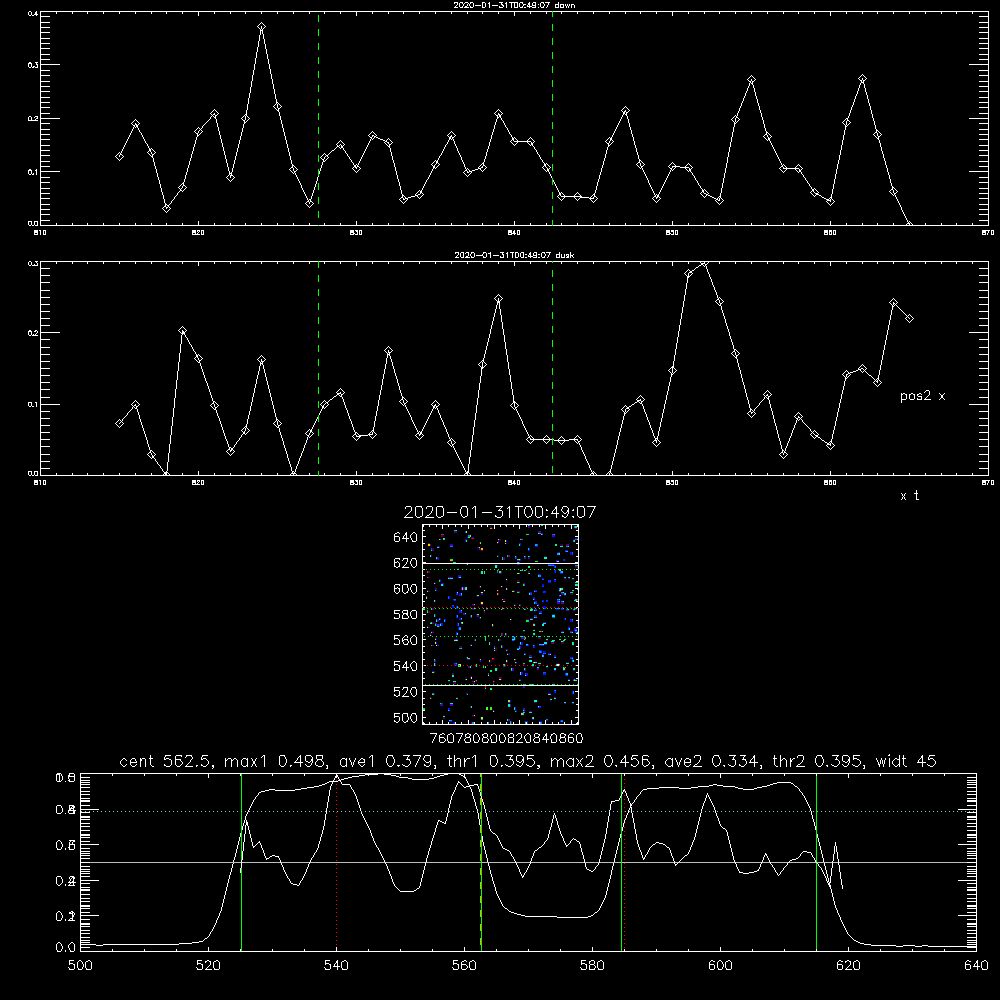Click the "540" x-axis label of the bottom plot
1000x1000 pixels.
coord(336,966)
